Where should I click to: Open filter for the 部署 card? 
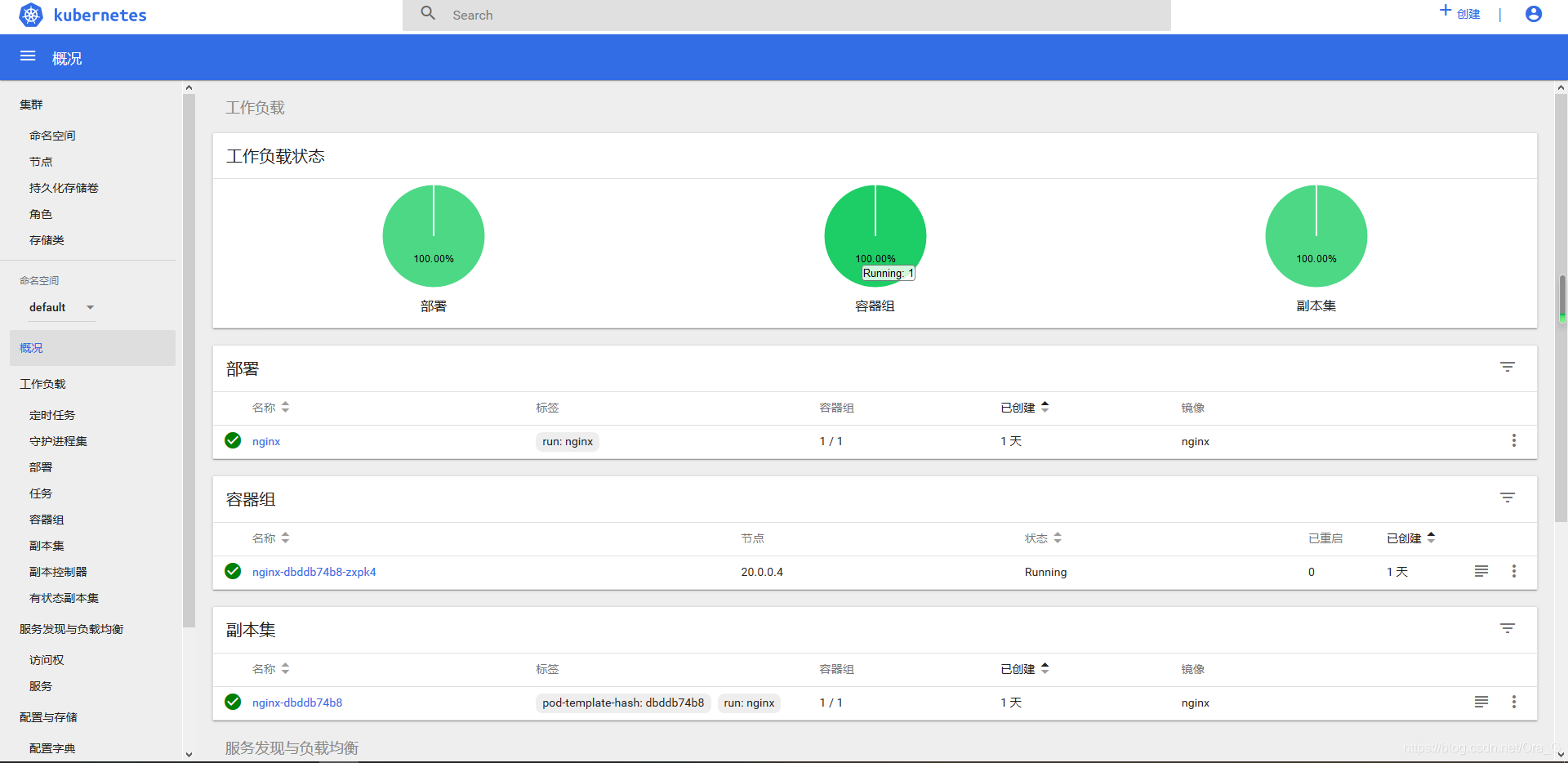[1508, 367]
